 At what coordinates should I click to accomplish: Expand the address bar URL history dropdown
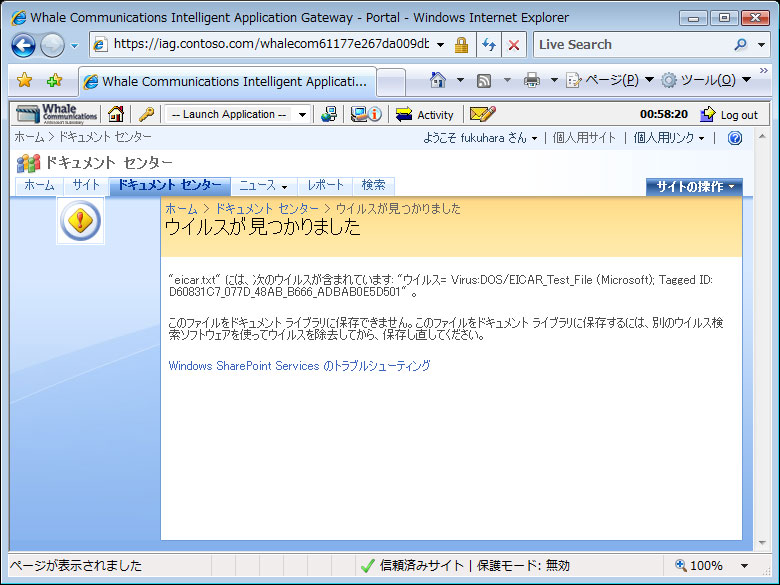click(441, 45)
